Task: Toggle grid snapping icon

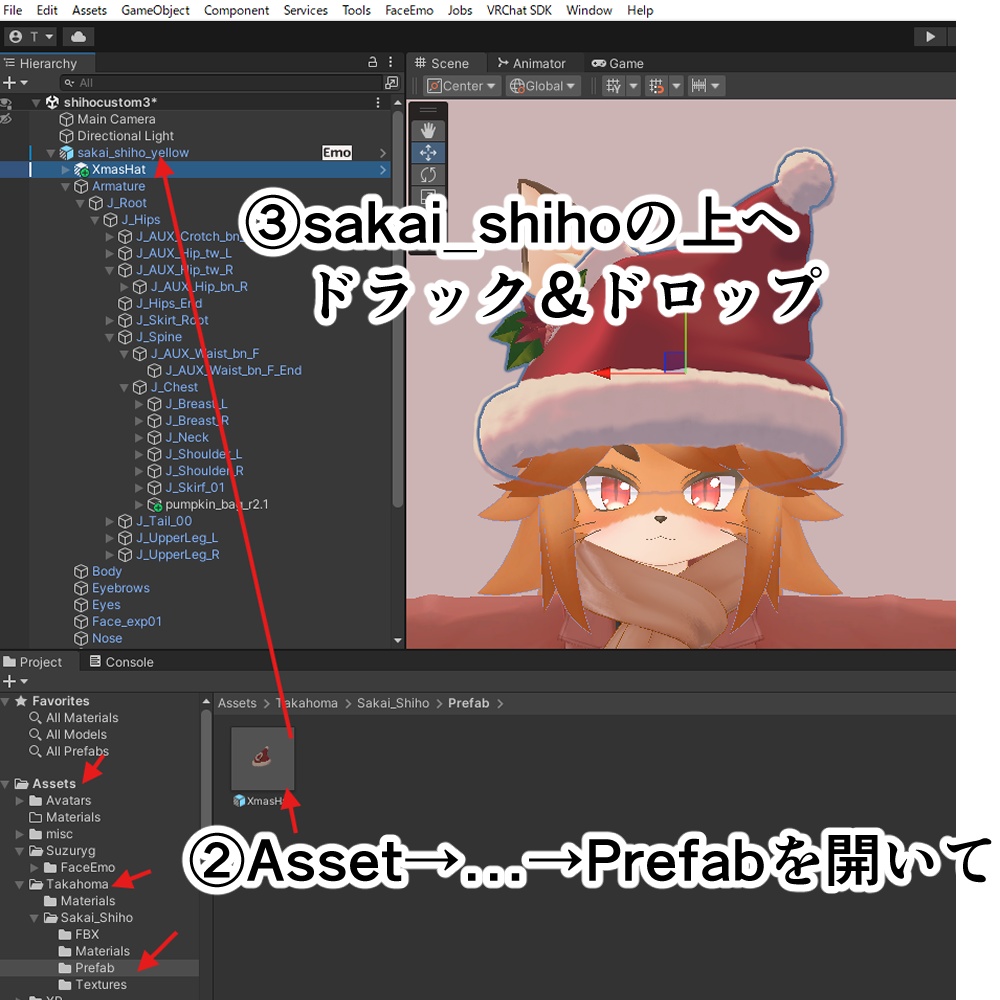Action: [x=656, y=86]
